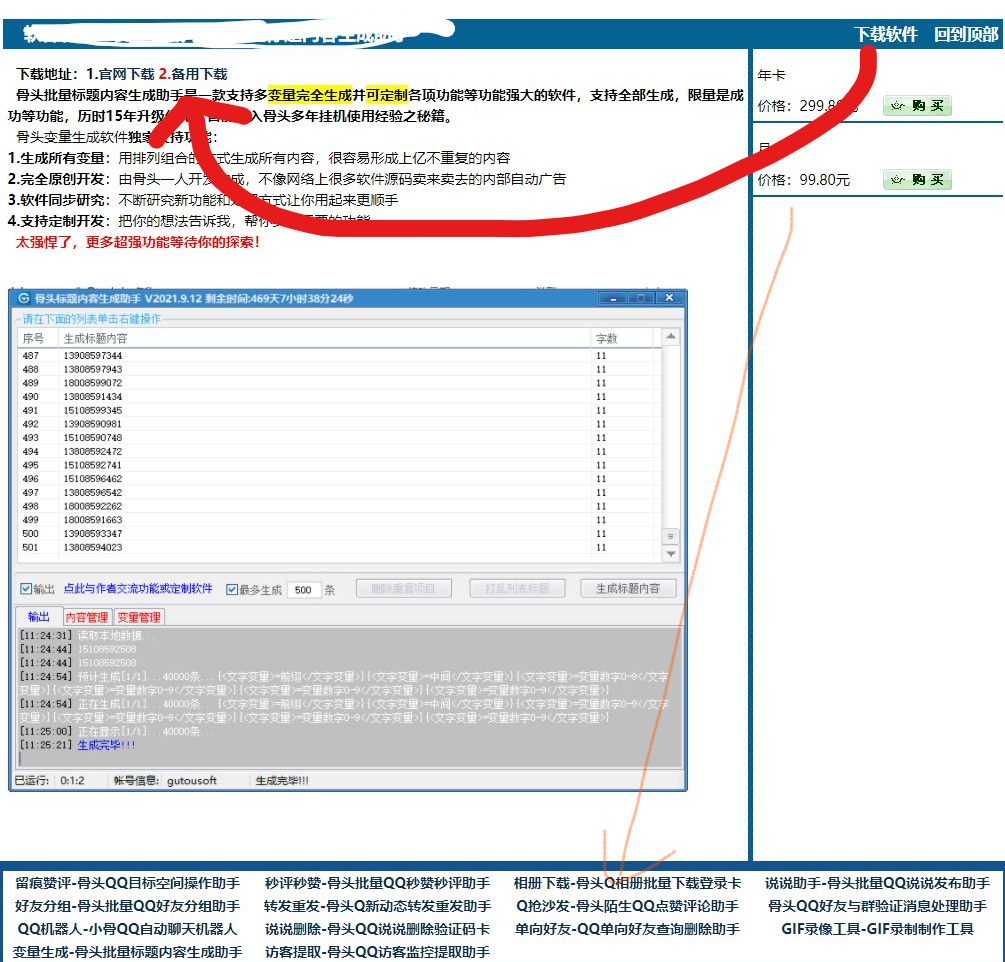Viewport: 1005px width, 962px height.
Task: Open the 官网下载 download link
Action: coord(126,74)
